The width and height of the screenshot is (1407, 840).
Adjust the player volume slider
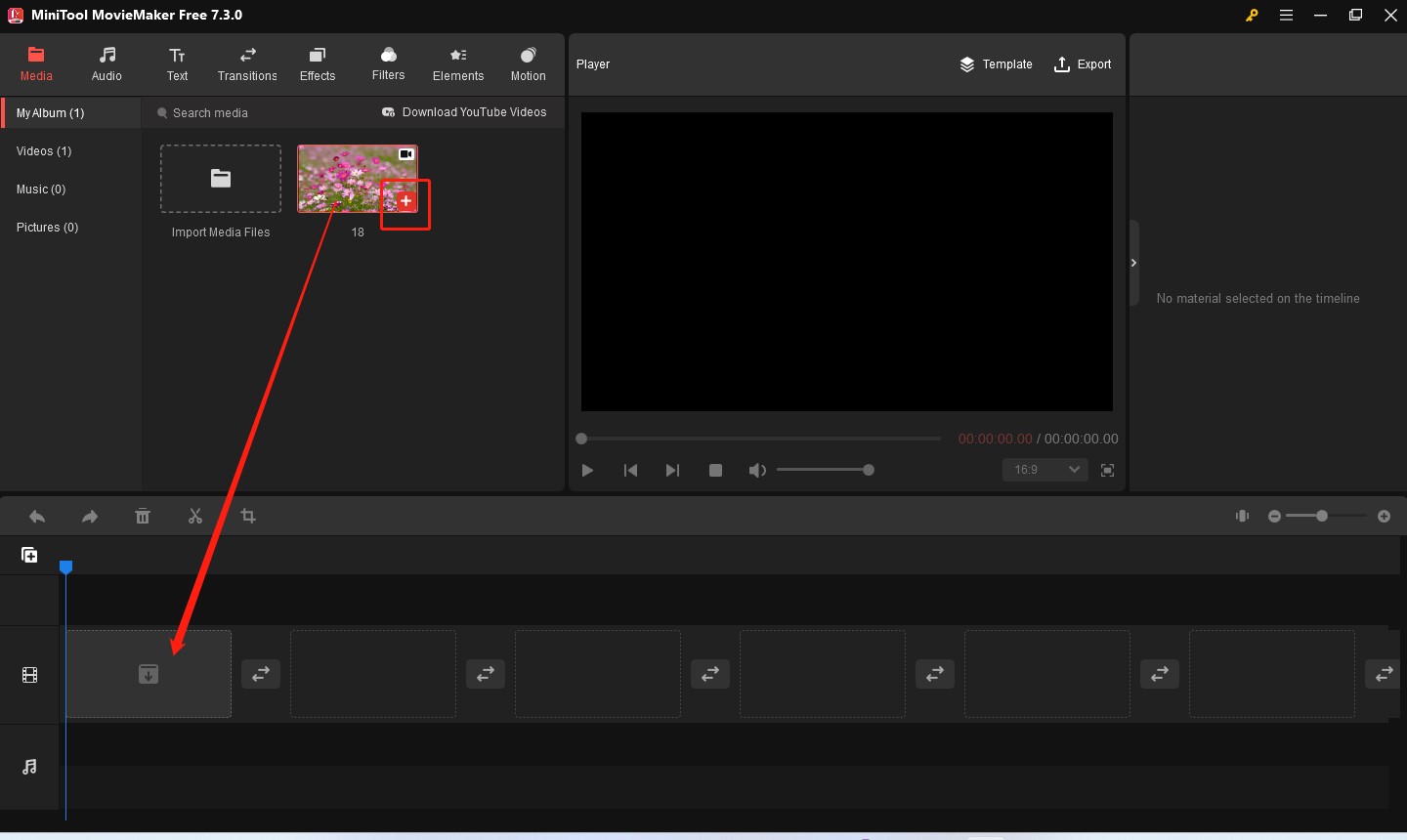tap(825, 470)
